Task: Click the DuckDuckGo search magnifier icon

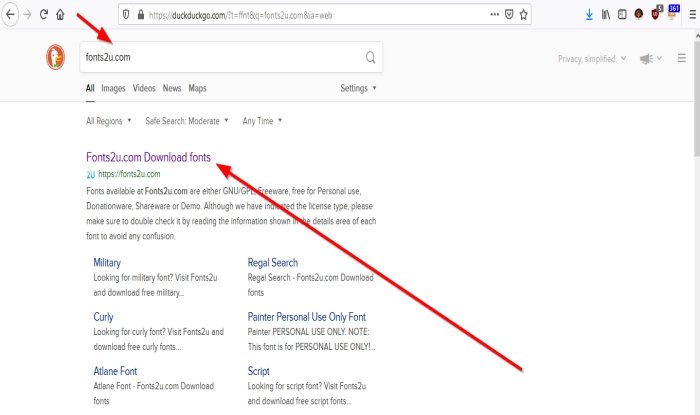Action: 371,57
